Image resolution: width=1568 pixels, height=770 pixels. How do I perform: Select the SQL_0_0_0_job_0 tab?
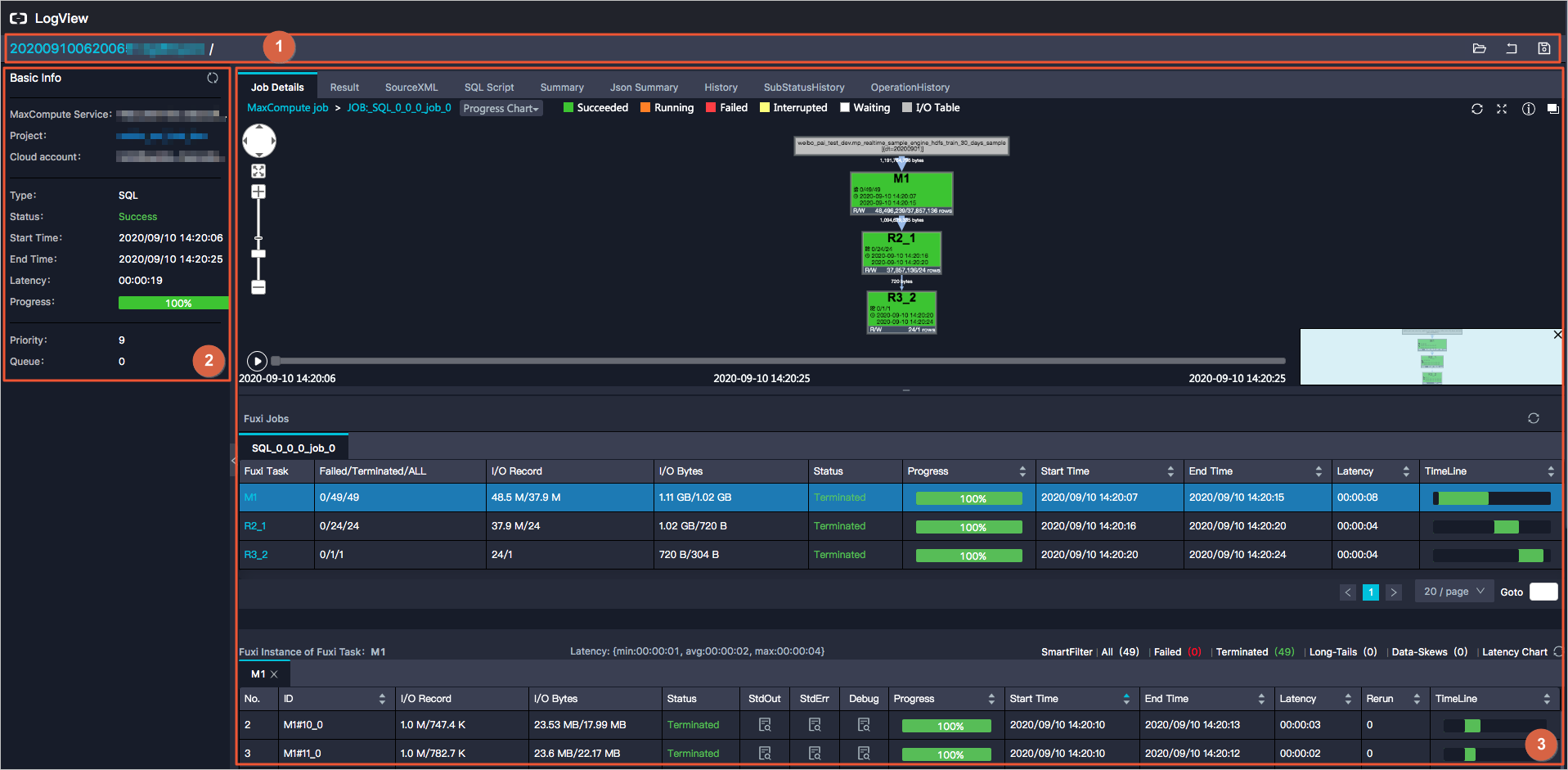pyautogui.click(x=294, y=448)
